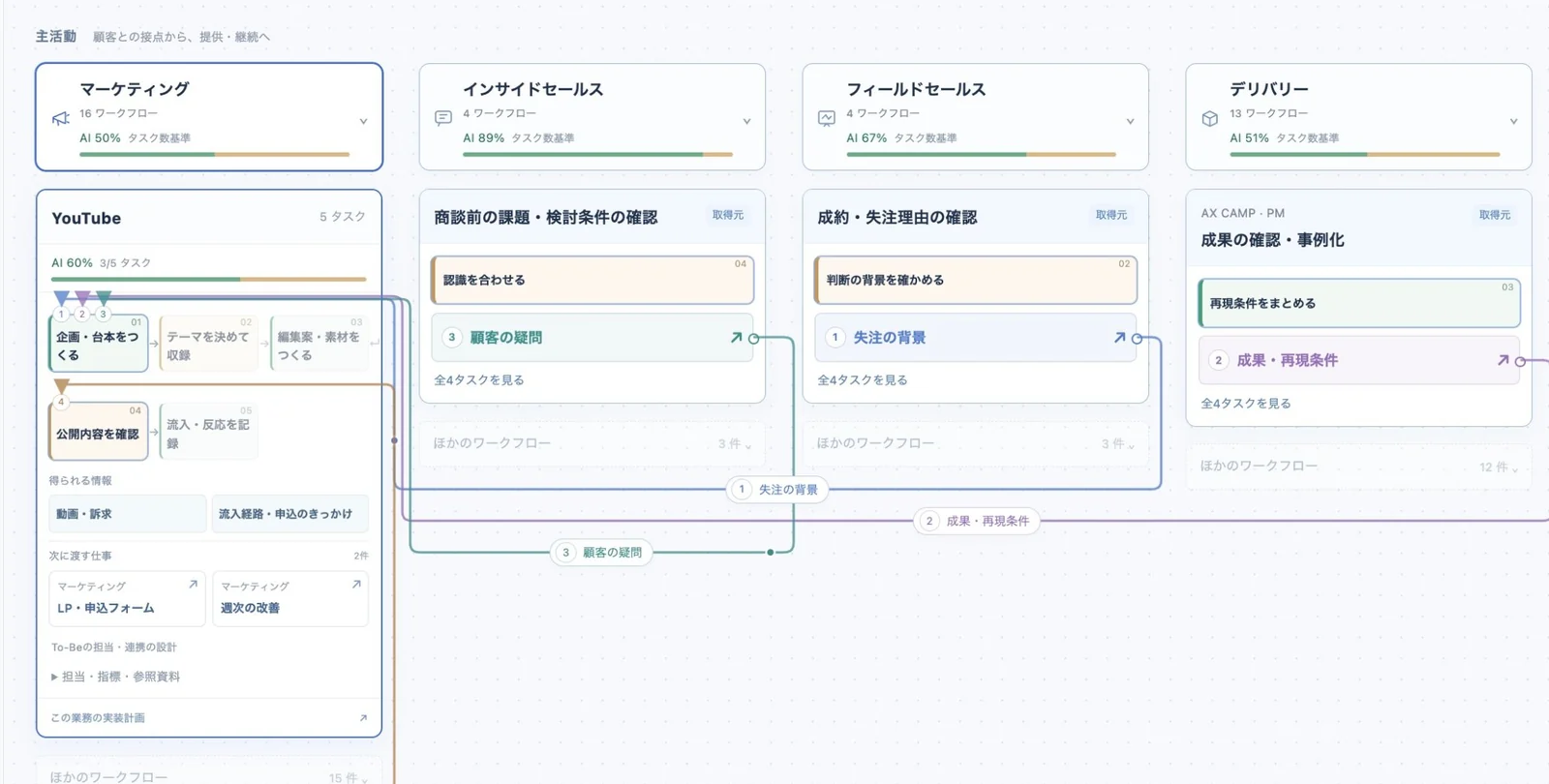Click the 失注の背景 connector label

click(x=777, y=490)
